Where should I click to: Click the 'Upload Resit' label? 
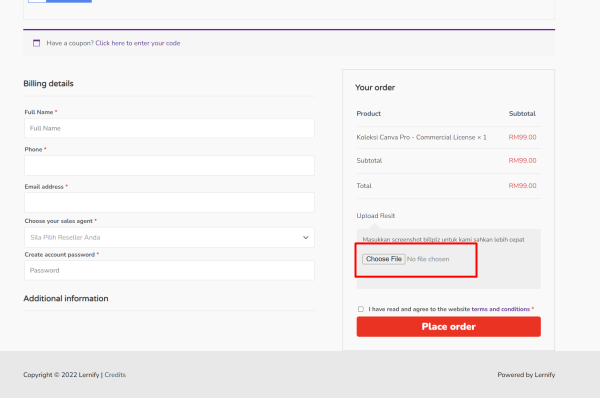(x=375, y=215)
